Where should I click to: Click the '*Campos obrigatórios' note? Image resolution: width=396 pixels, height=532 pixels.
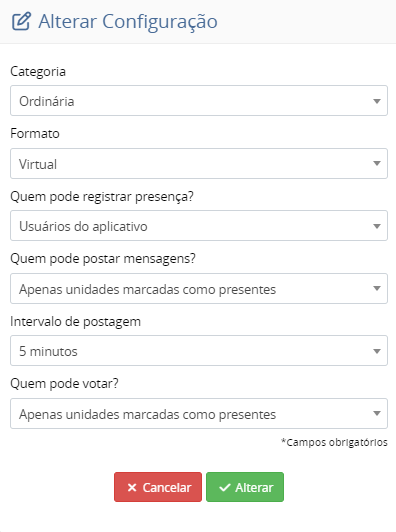tap(334, 442)
